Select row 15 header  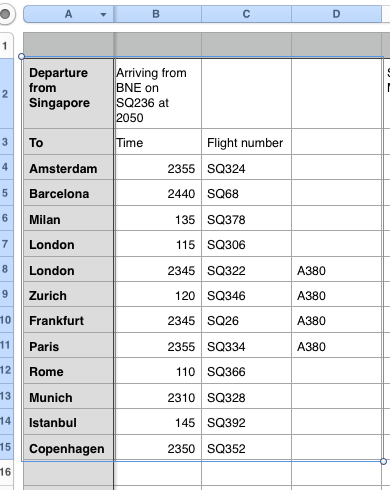[6, 447]
